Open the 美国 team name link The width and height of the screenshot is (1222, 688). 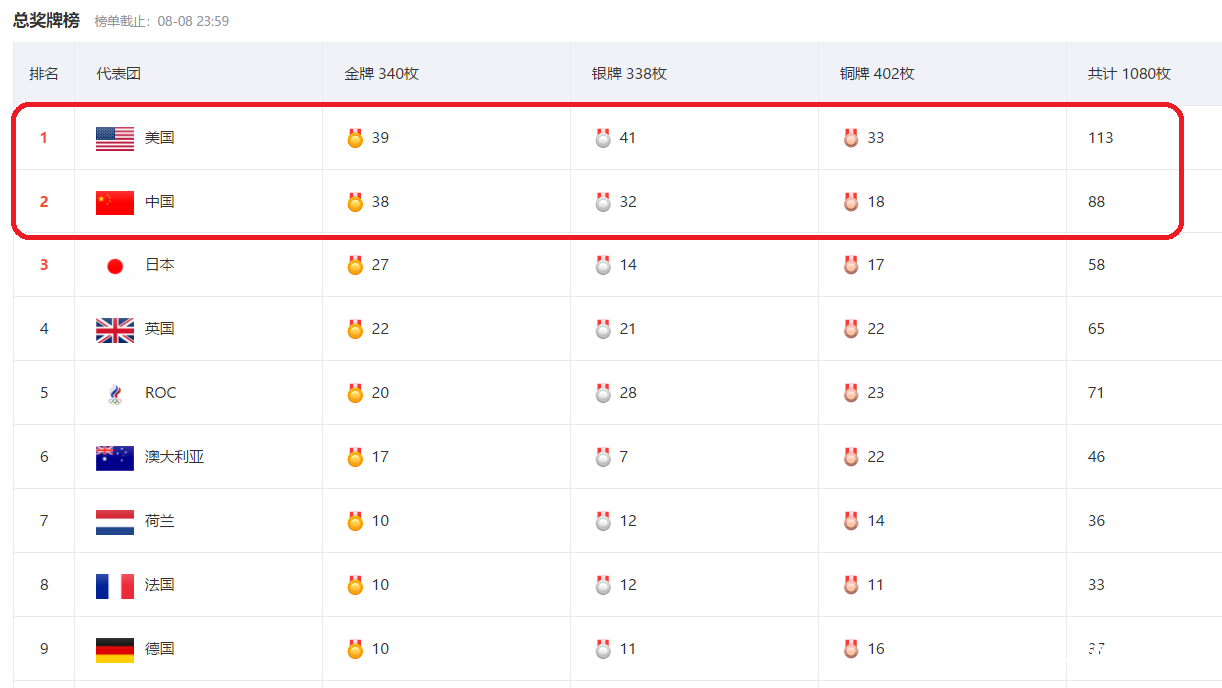pyautogui.click(x=160, y=138)
